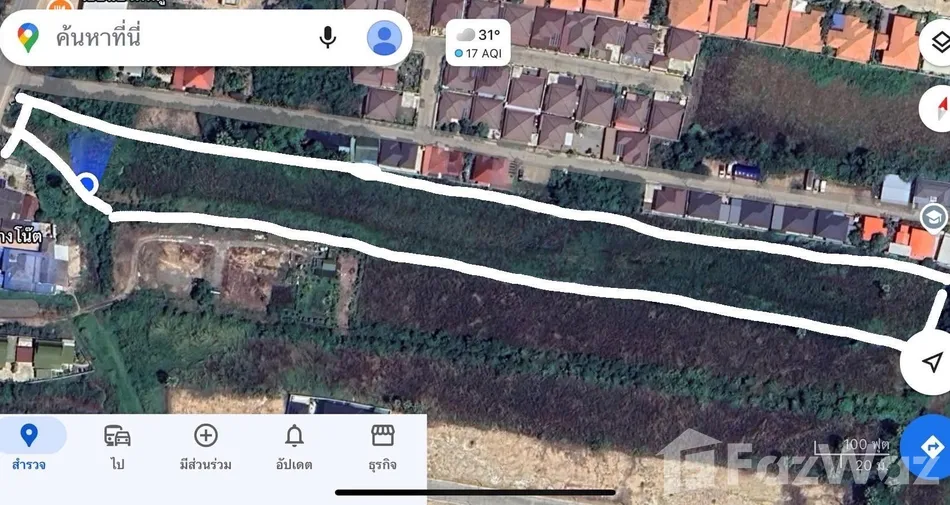The height and width of the screenshot is (505, 950).
Task: Tap the compass to reset north
Action: 939,109
